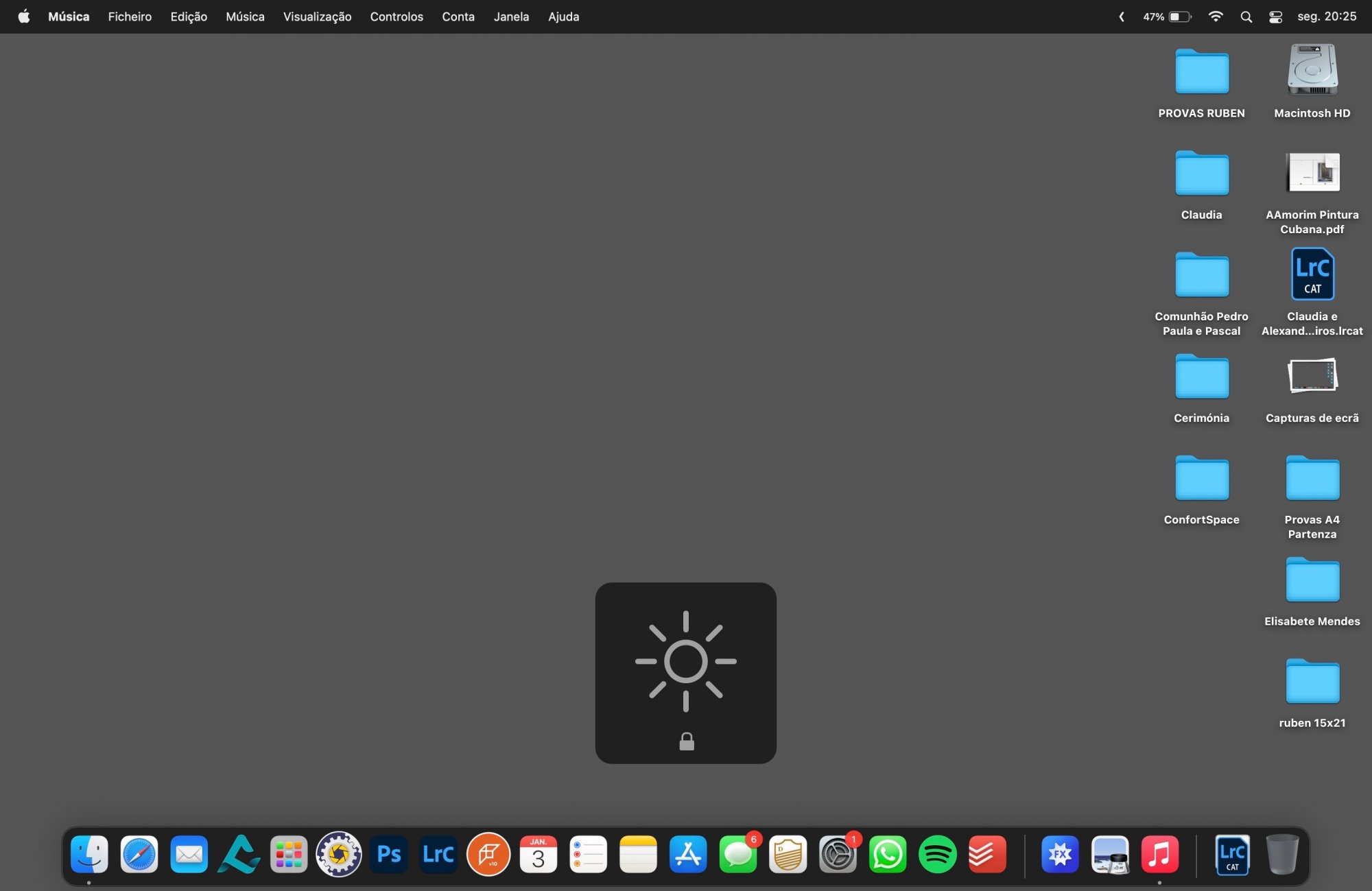Open the Controlos menu
The height and width of the screenshot is (891, 1372).
point(397,16)
